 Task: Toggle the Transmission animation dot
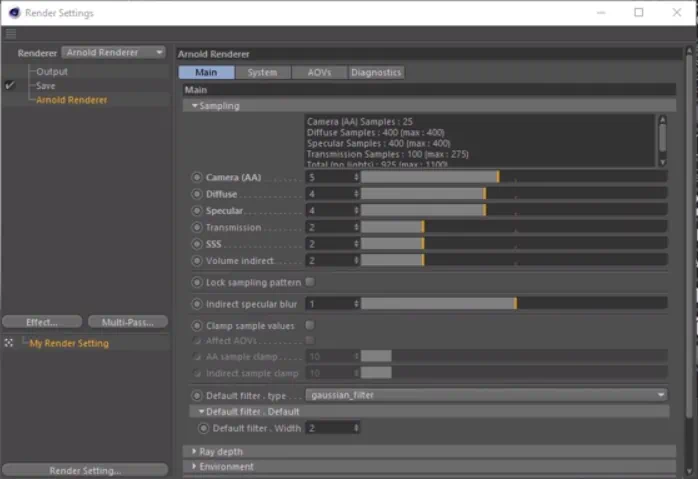[197, 227]
